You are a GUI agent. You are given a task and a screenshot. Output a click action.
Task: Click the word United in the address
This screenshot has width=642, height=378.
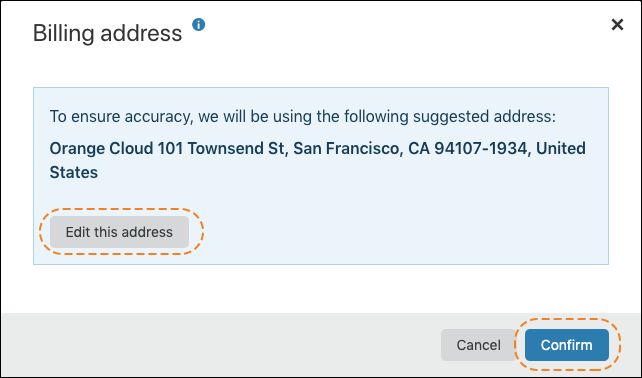click(x=561, y=148)
